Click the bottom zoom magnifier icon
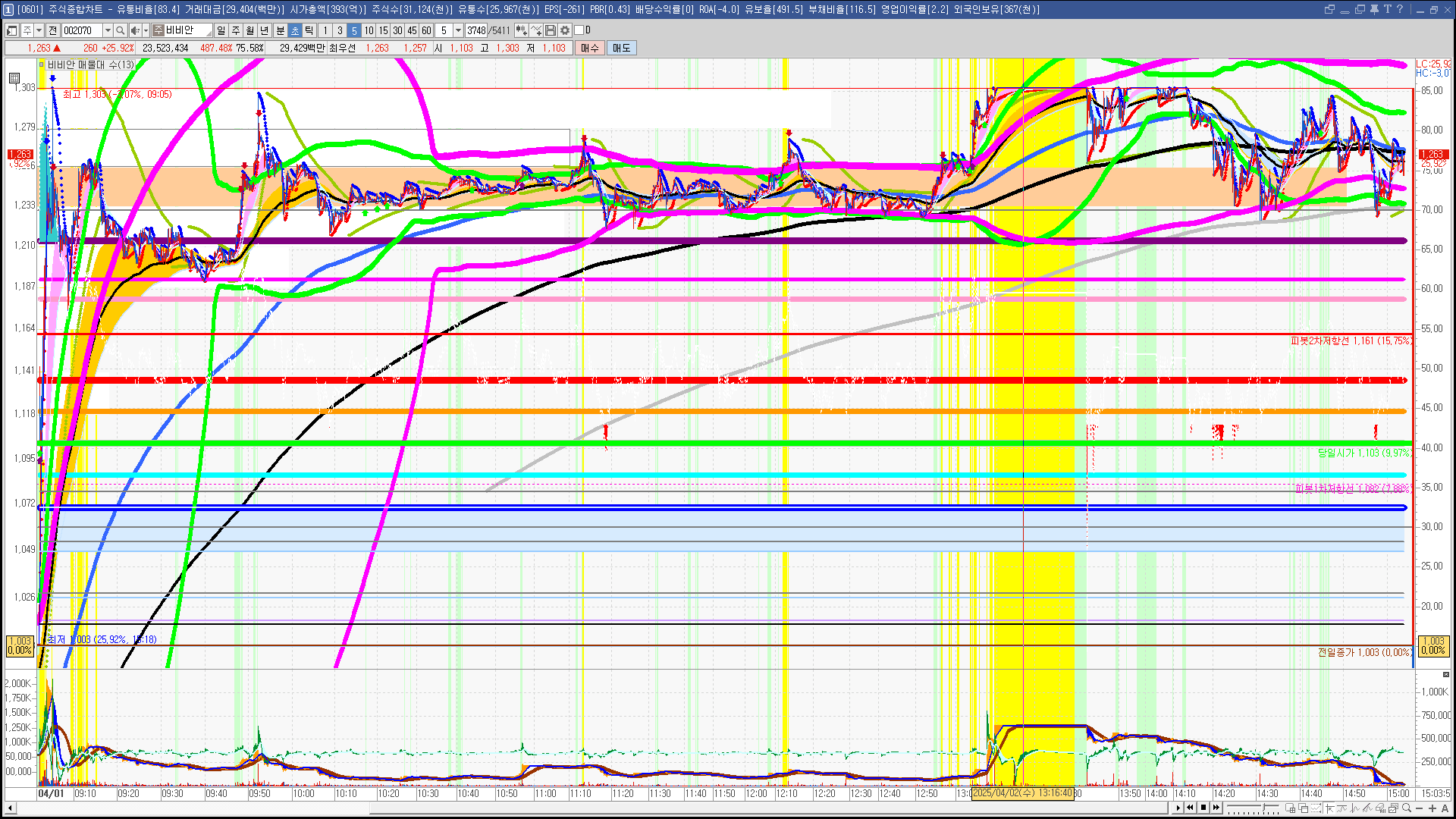1456x819 pixels. [1407, 808]
